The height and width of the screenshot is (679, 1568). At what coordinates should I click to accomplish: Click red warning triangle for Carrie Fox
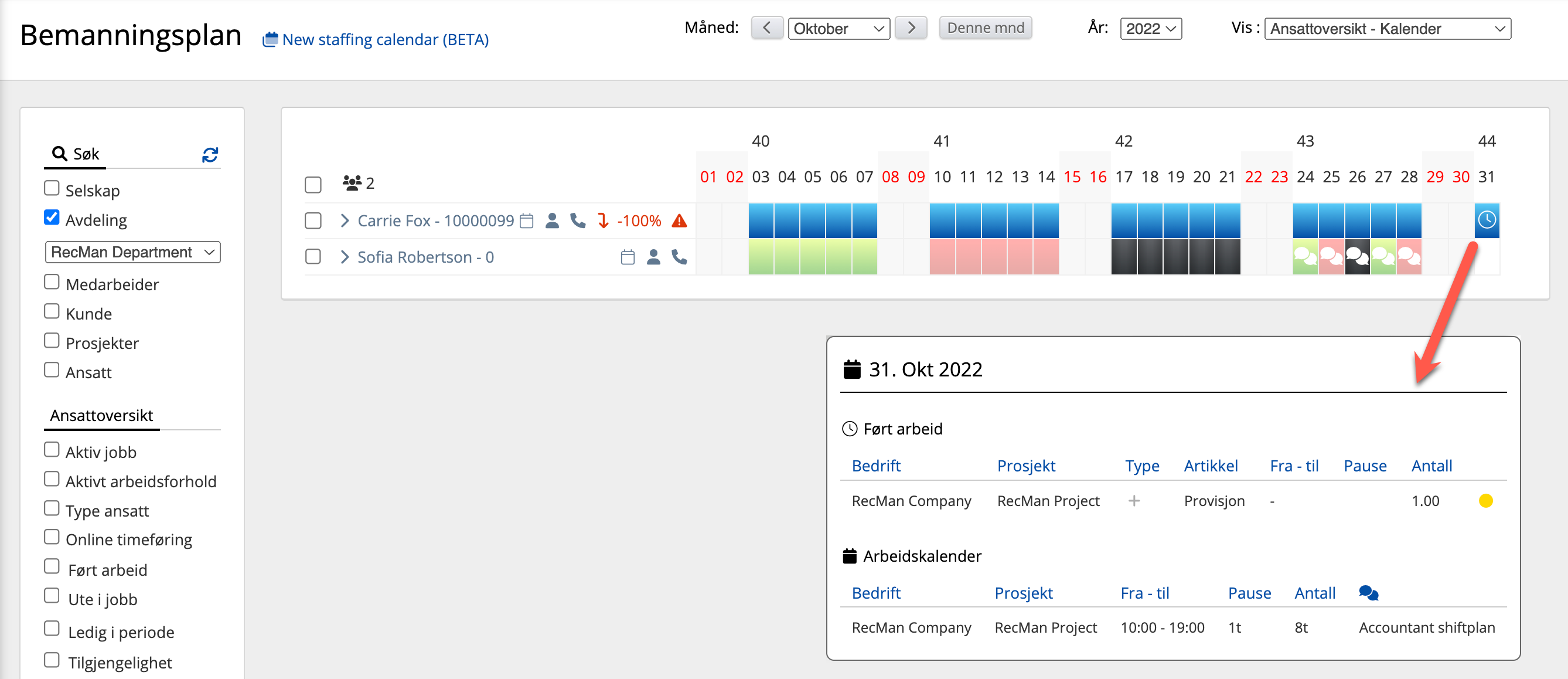coord(679,220)
